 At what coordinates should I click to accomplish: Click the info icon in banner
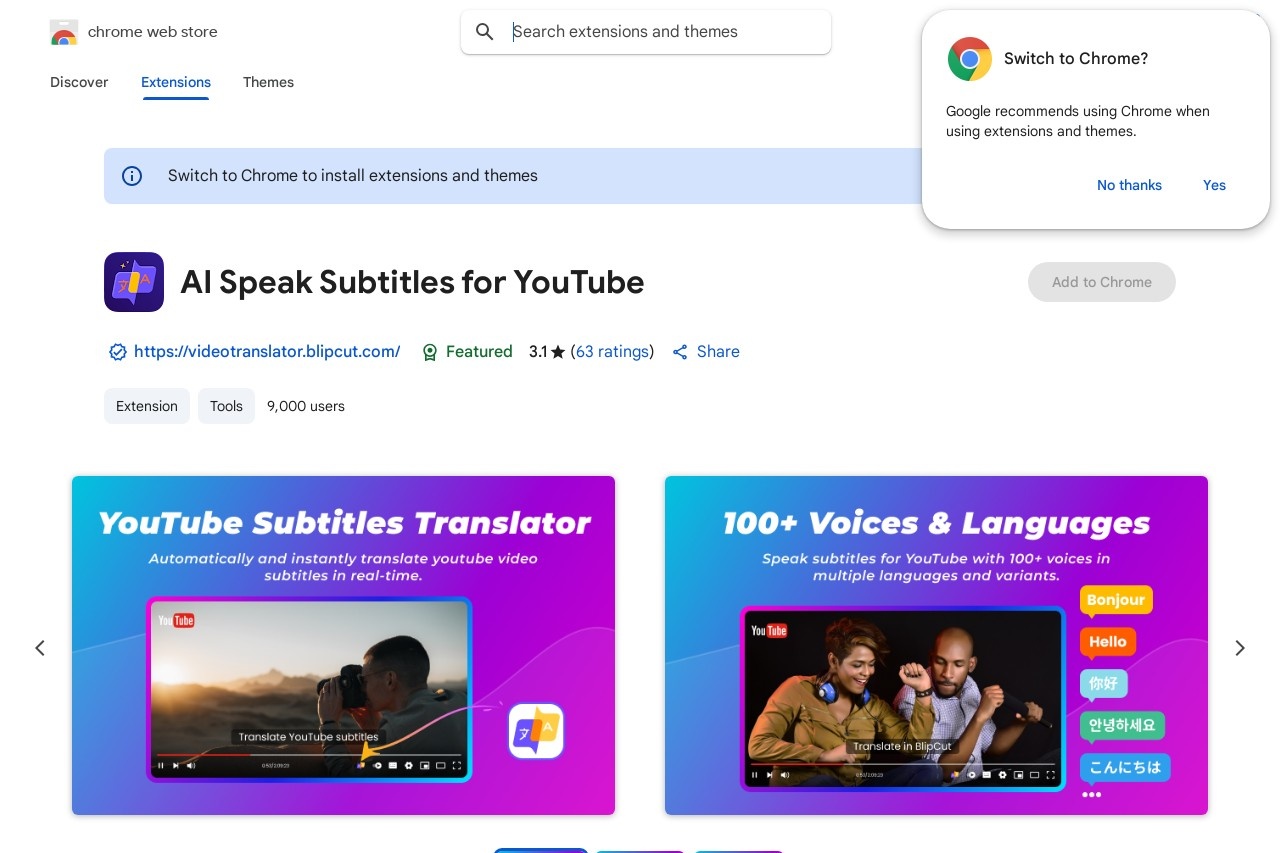click(x=132, y=176)
